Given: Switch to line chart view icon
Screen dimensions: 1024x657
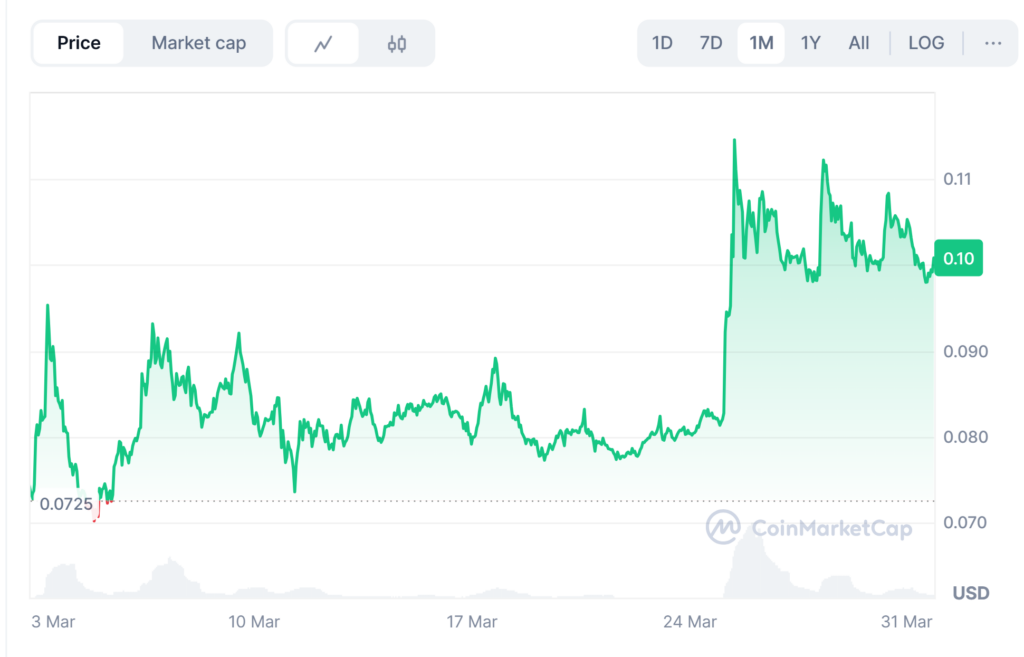Looking at the screenshot, I should pyautogui.click(x=322, y=43).
